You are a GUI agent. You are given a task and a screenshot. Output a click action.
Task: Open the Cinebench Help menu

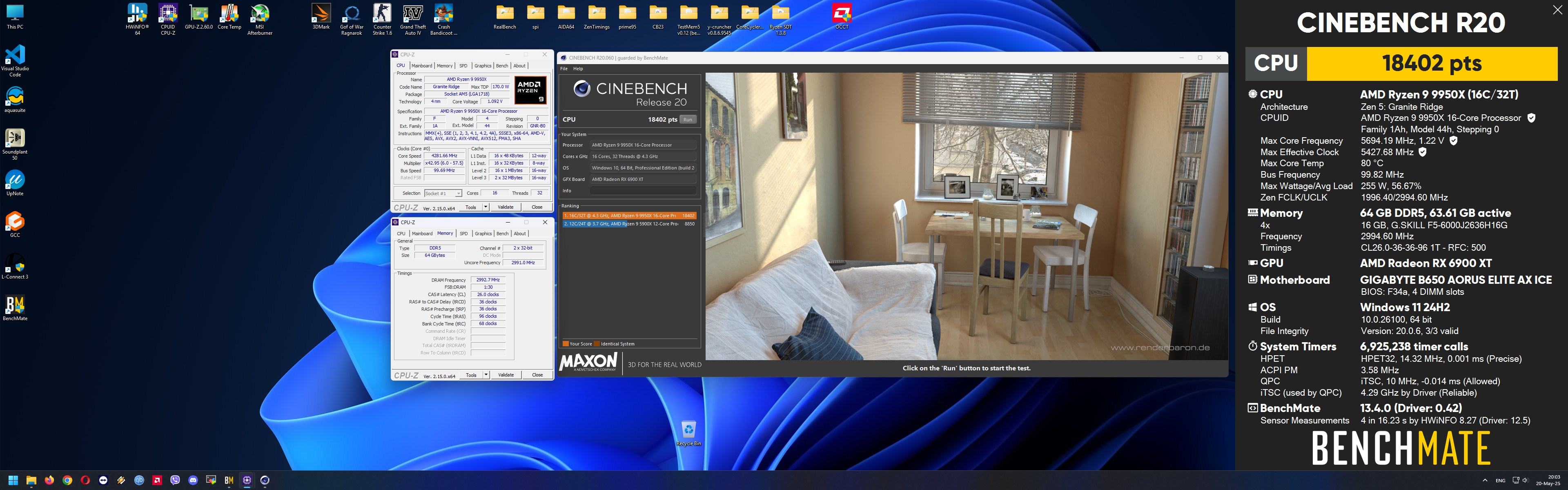pos(578,69)
